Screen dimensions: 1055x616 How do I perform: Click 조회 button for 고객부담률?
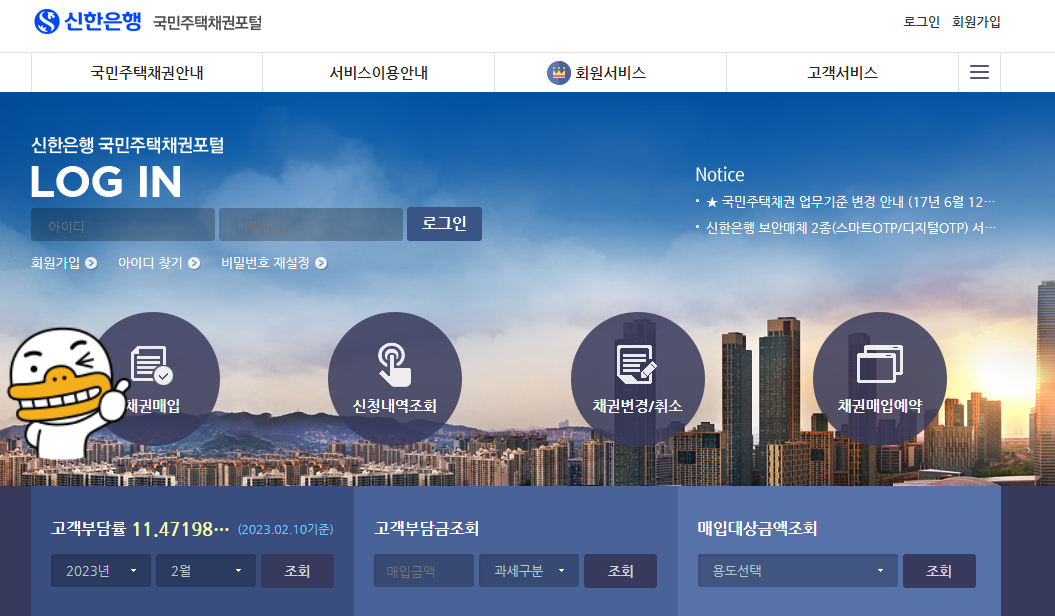click(x=297, y=571)
